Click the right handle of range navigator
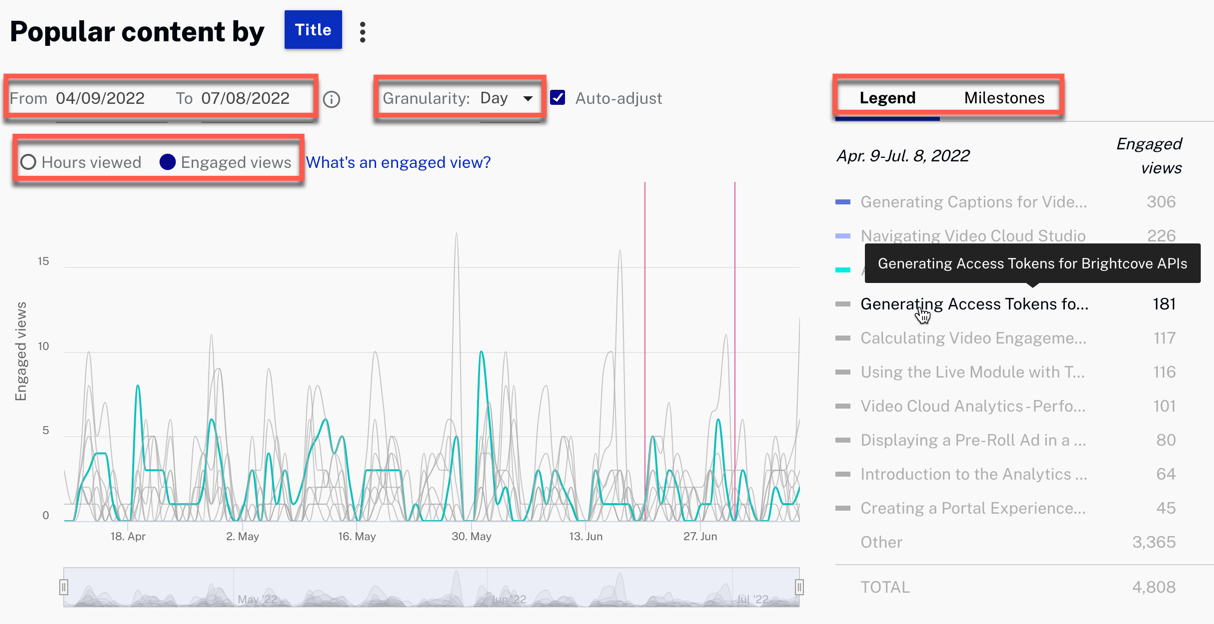Viewport: 1214px width, 624px height. pos(799,587)
